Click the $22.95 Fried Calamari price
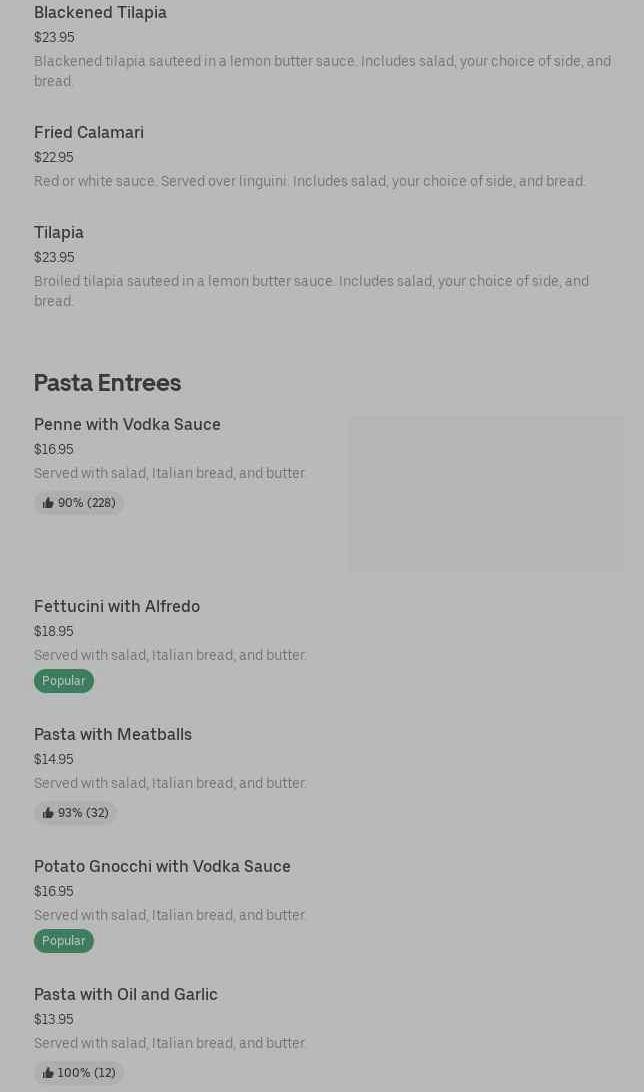644x1092 pixels. click(54, 157)
